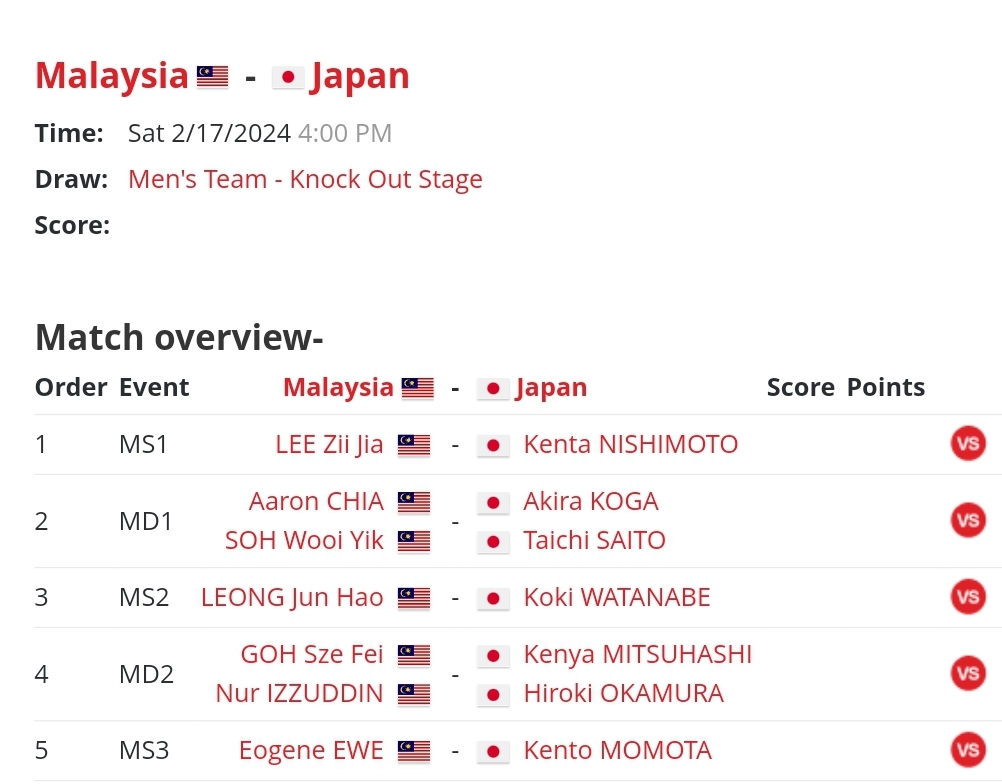Click Malaysia flag in the page title
Viewport: 1002px width, 784px height.
point(212,77)
